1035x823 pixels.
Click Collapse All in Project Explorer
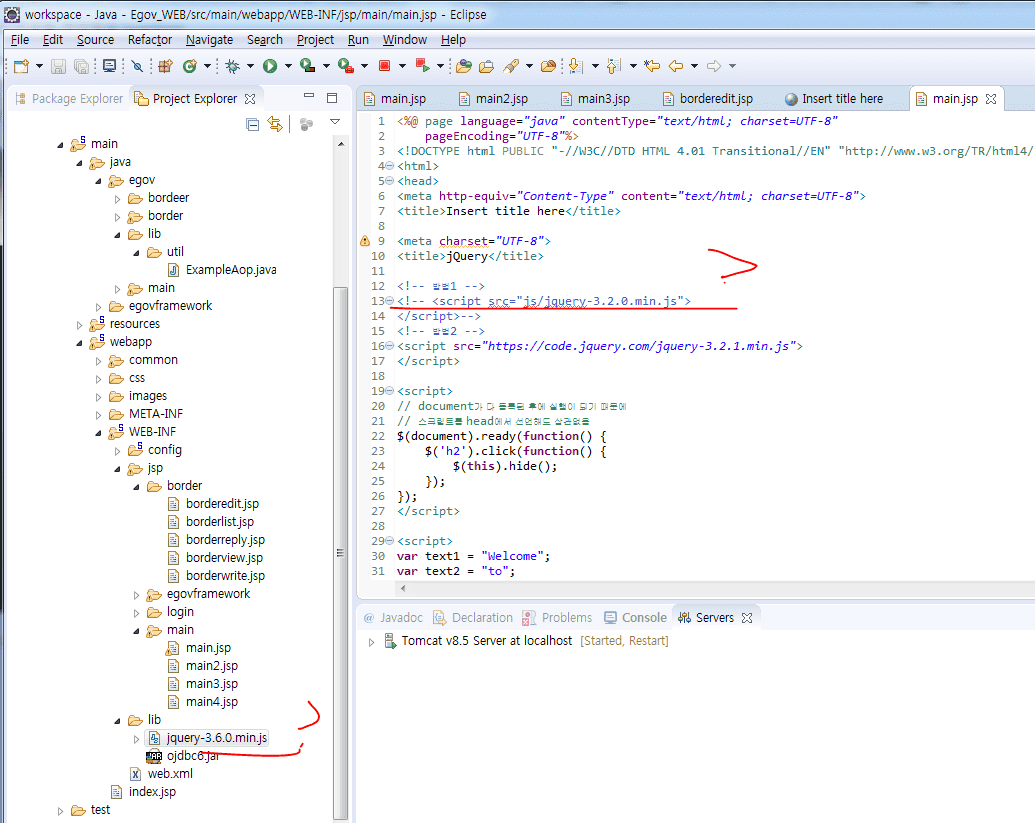[253, 124]
